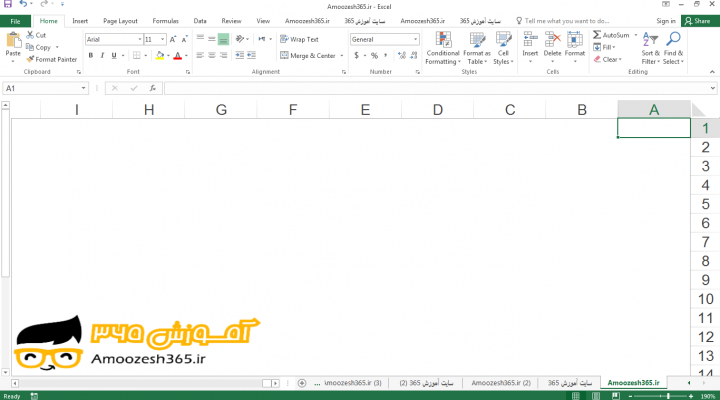Open the Fill dropdown

pyautogui.click(x=604, y=47)
